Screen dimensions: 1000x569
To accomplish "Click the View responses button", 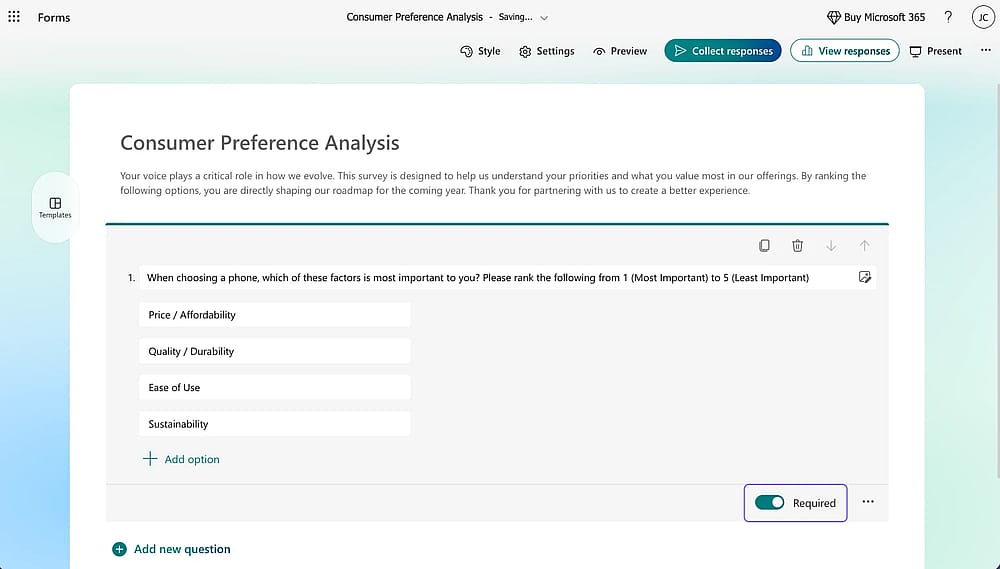I will coord(845,51).
